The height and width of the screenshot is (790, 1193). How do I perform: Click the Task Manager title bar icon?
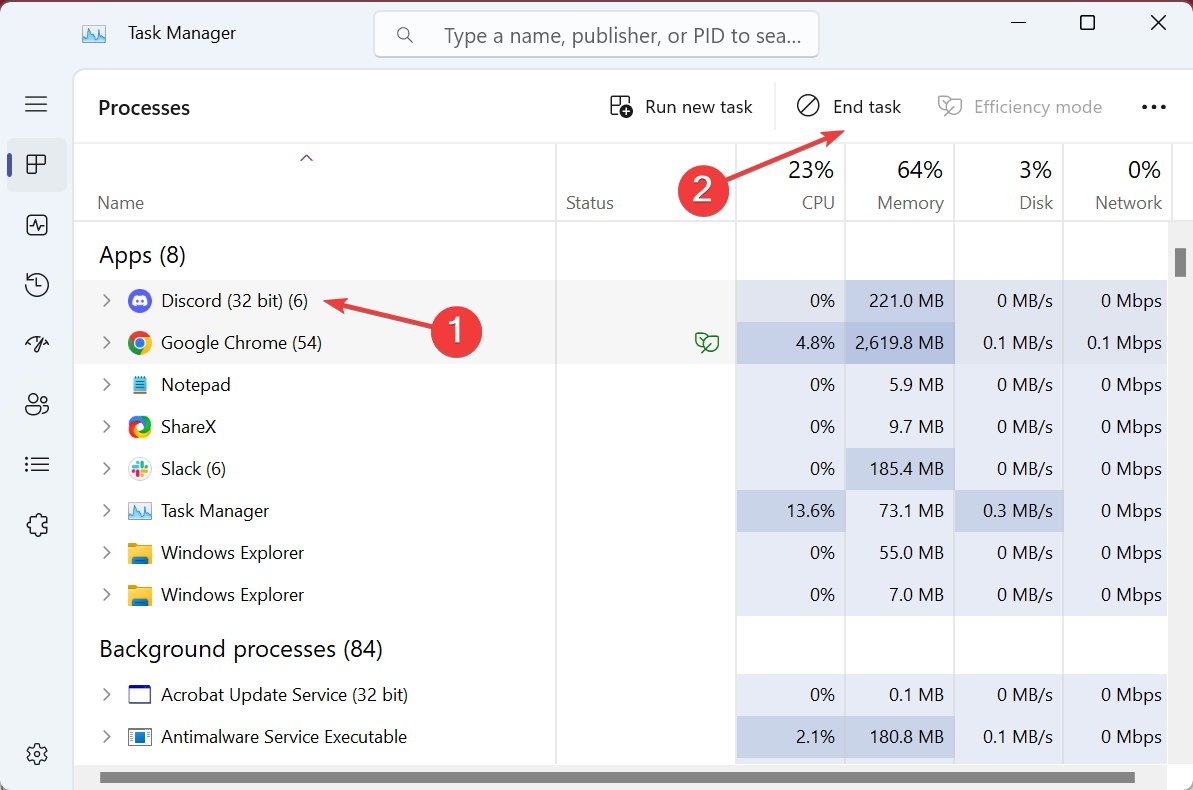tap(94, 33)
